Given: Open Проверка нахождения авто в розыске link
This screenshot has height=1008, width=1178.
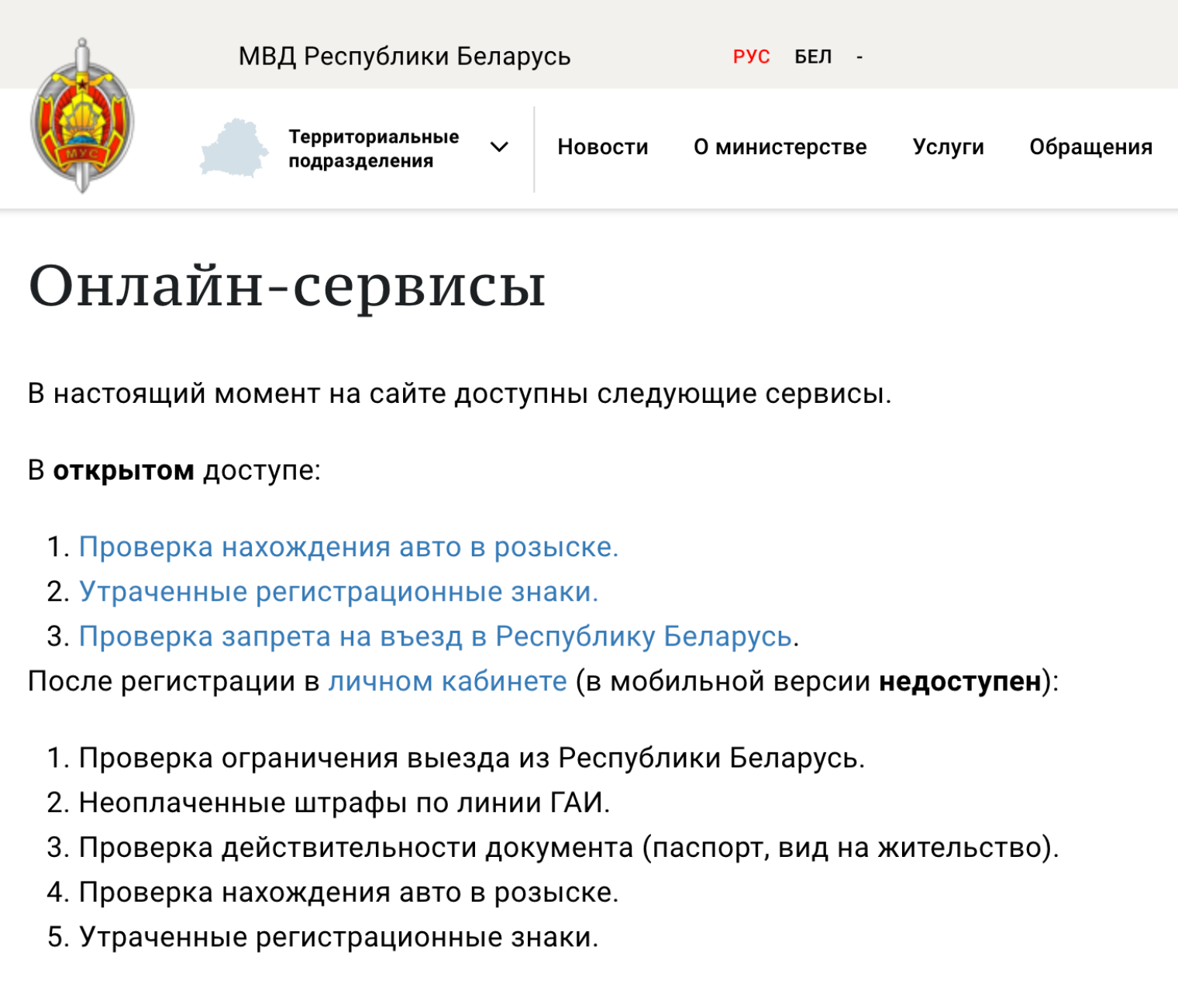Looking at the screenshot, I should [x=349, y=547].
